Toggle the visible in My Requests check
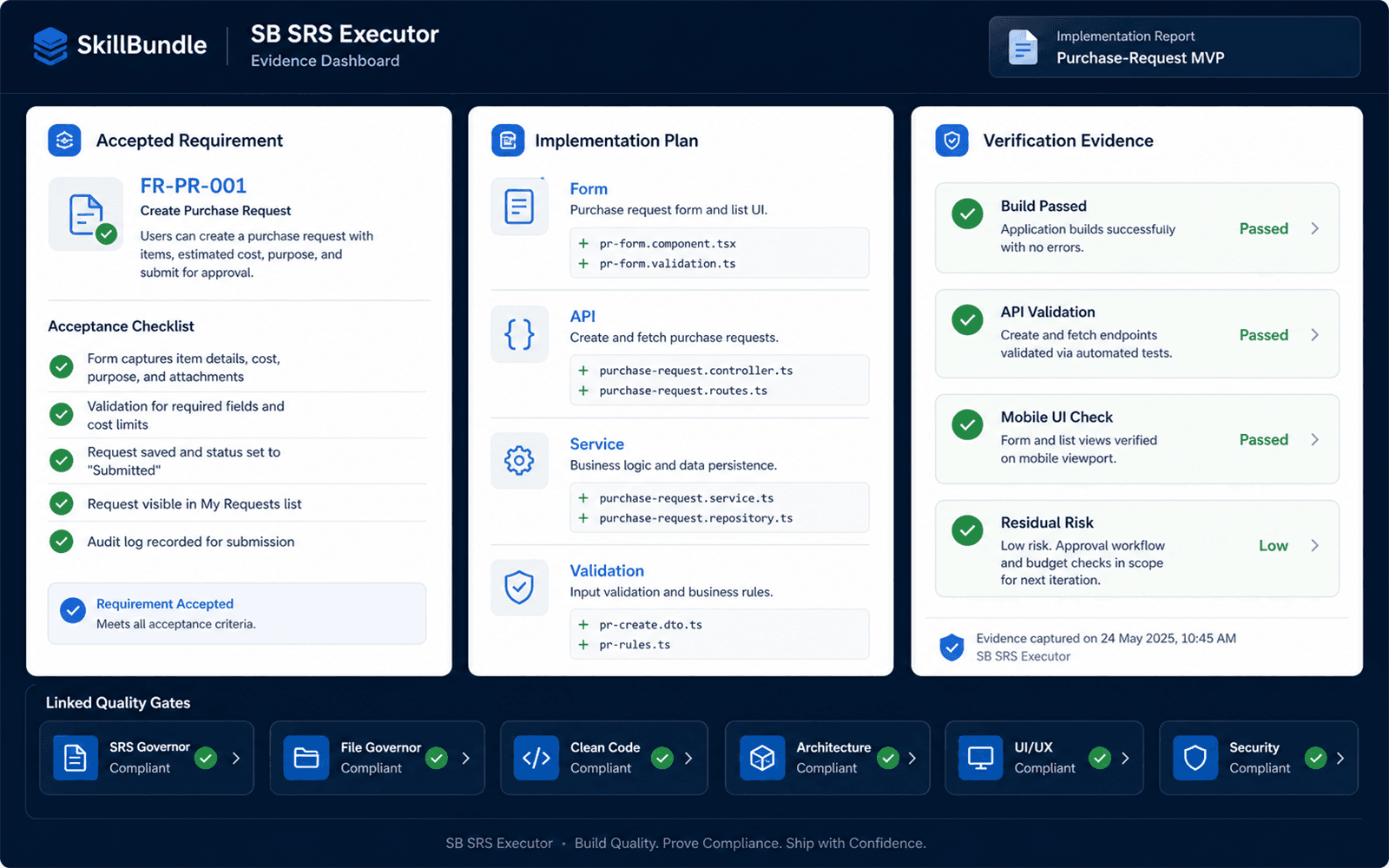 [61, 503]
